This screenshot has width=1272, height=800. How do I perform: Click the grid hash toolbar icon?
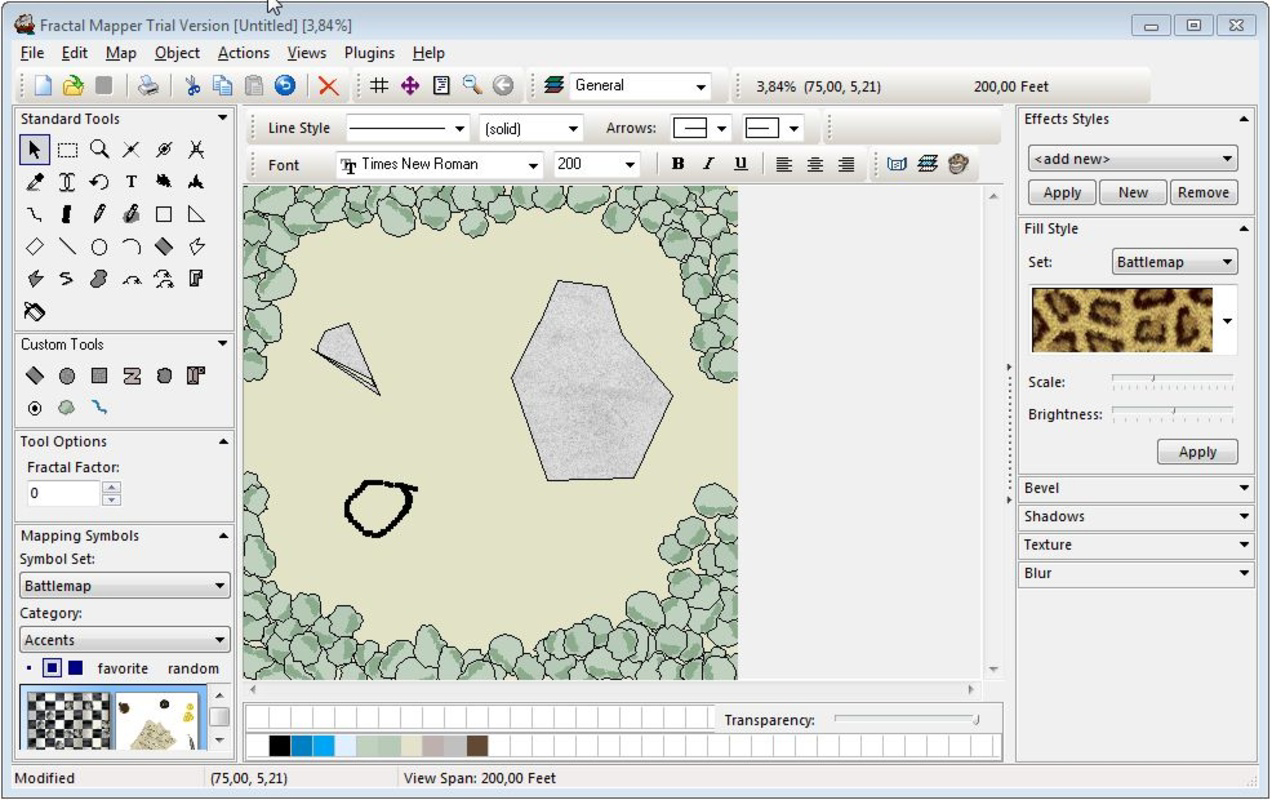point(379,86)
